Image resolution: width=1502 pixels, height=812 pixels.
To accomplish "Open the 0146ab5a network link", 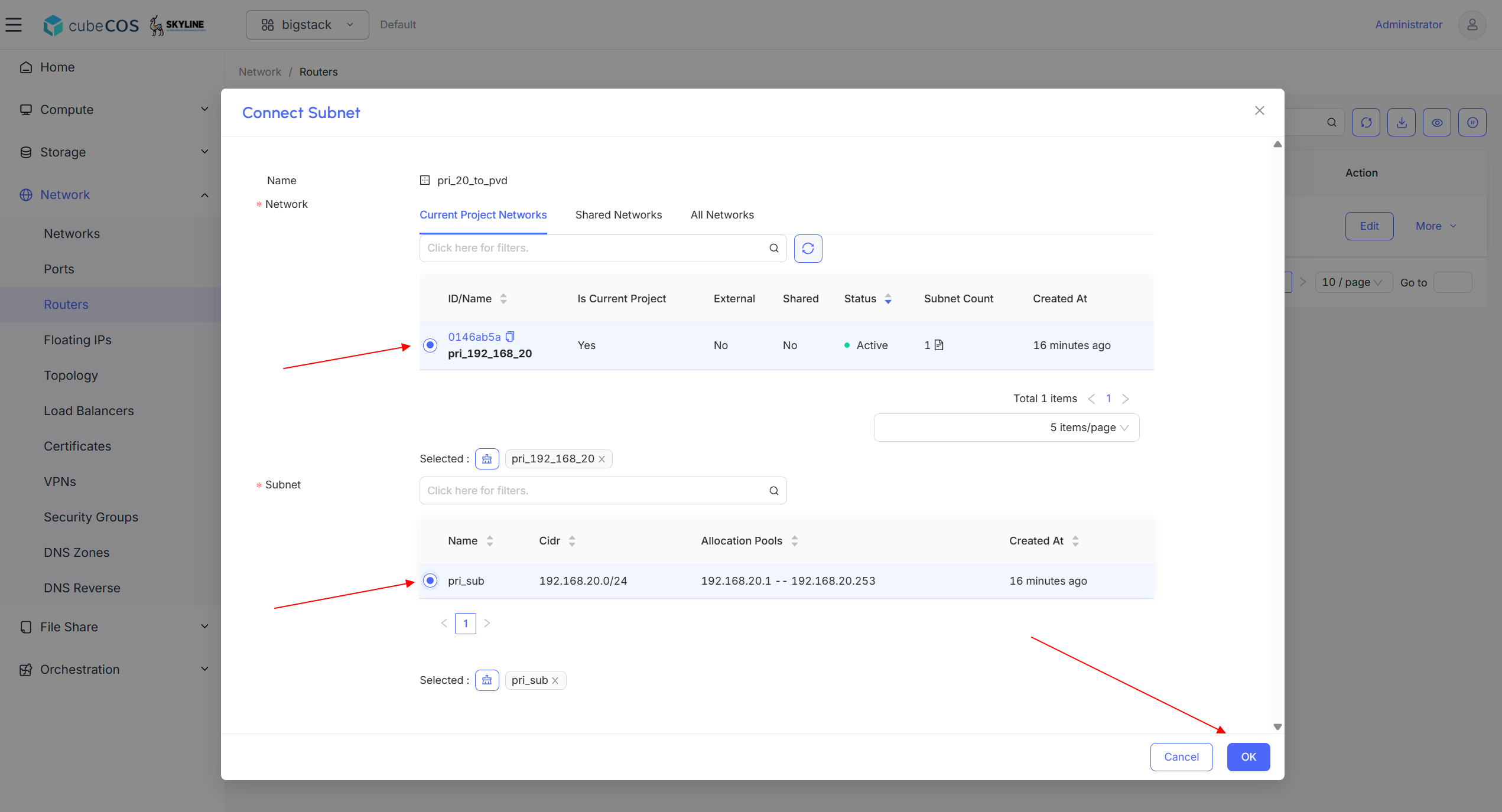I will [x=474, y=337].
